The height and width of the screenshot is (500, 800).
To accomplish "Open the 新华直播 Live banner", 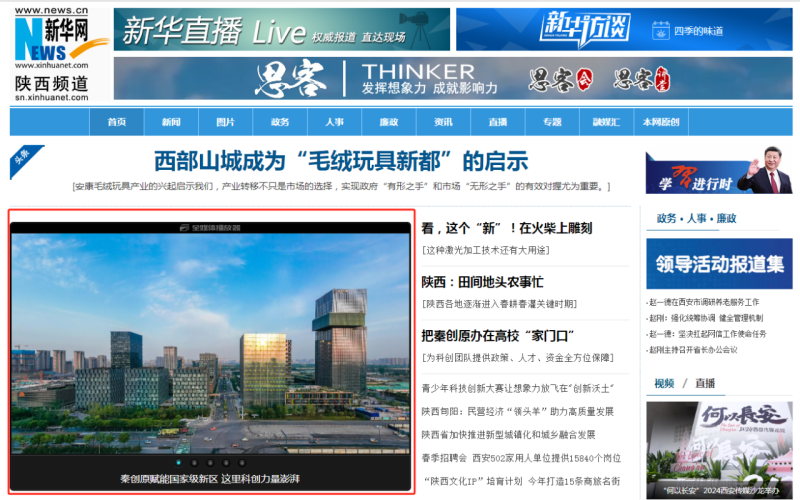I will click(279, 30).
